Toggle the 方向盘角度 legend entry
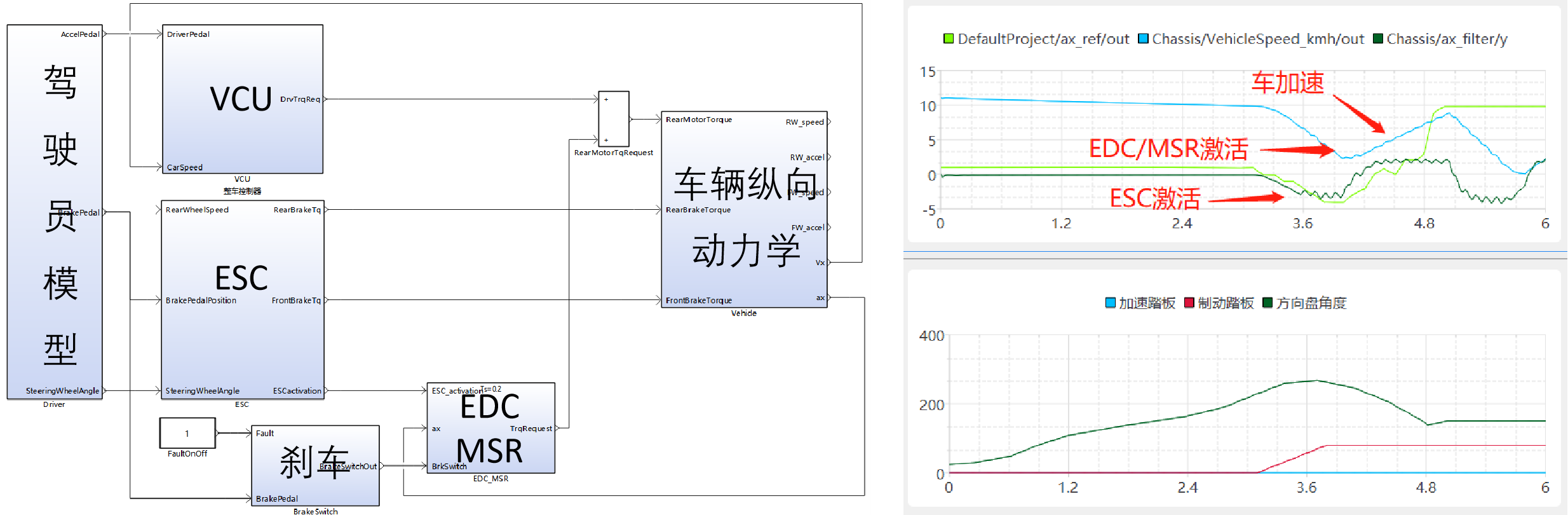This screenshot has width=1568, height=515. (1305, 303)
